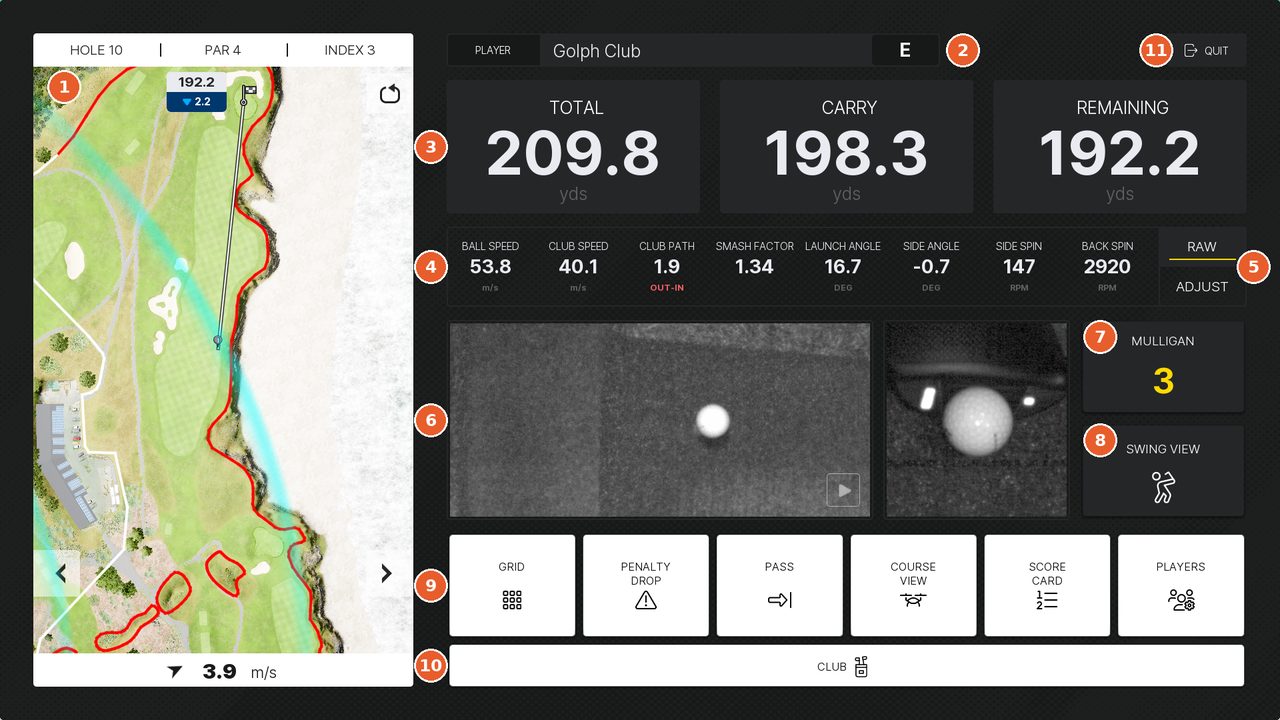The height and width of the screenshot is (720, 1280).
Task: Click the player score E indicator
Action: [x=905, y=51]
